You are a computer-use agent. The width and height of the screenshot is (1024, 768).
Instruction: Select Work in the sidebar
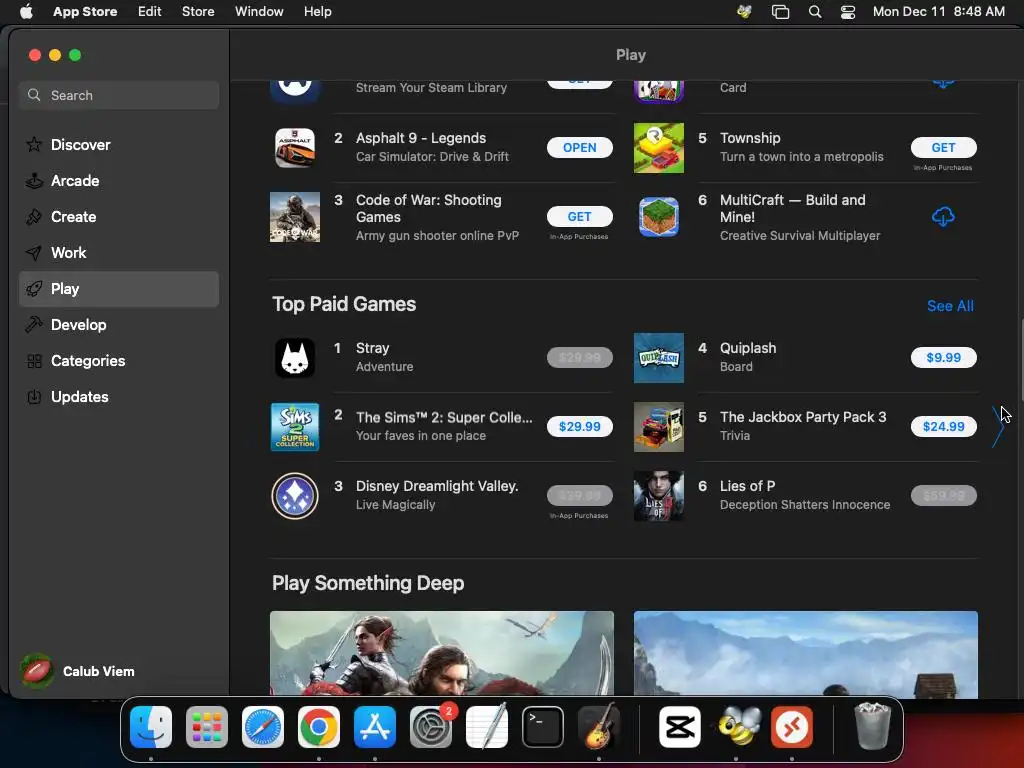119,253
